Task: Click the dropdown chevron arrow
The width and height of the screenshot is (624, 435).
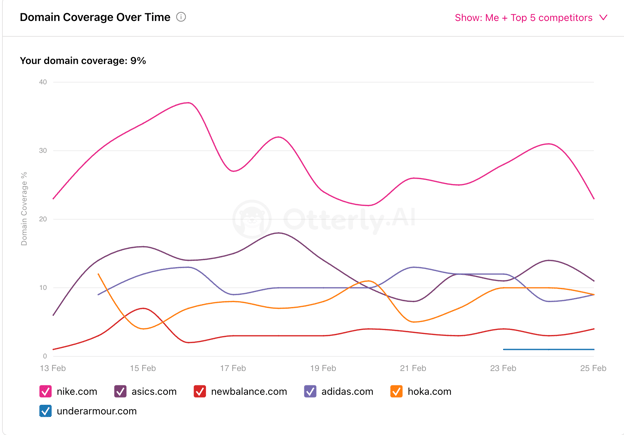Action: point(604,18)
